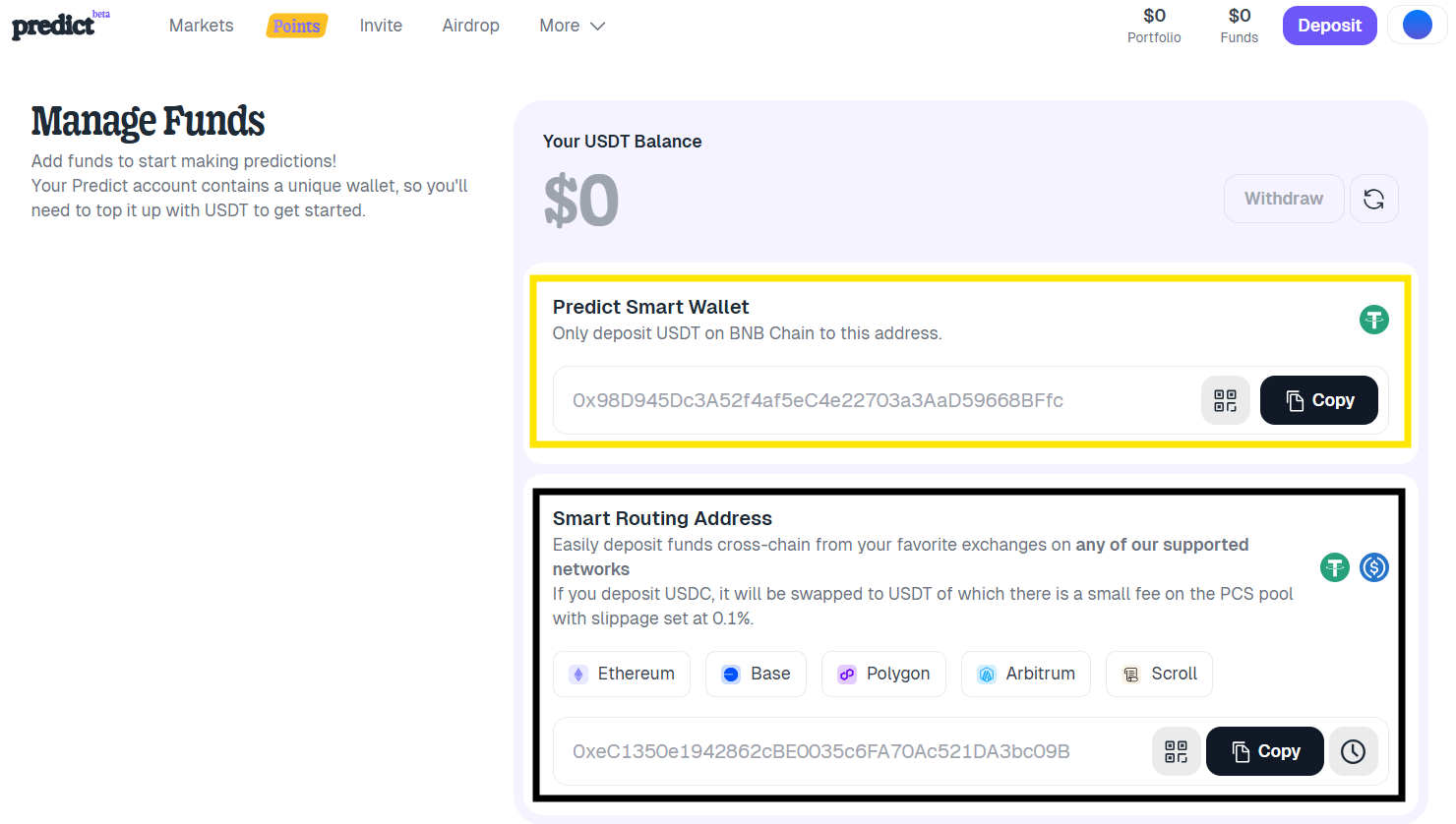The height and width of the screenshot is (824, 1456).
Task: Click the Smart Routing address field
Action: click(846, 751)
